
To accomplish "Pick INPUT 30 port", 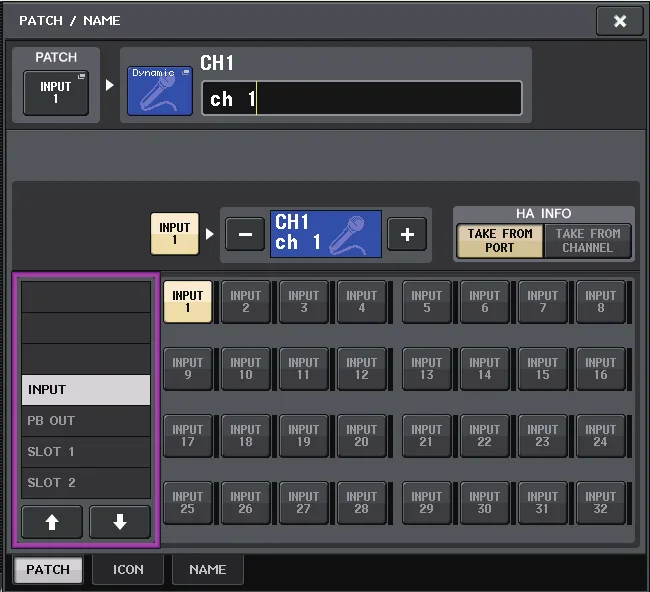I will 485,503.
